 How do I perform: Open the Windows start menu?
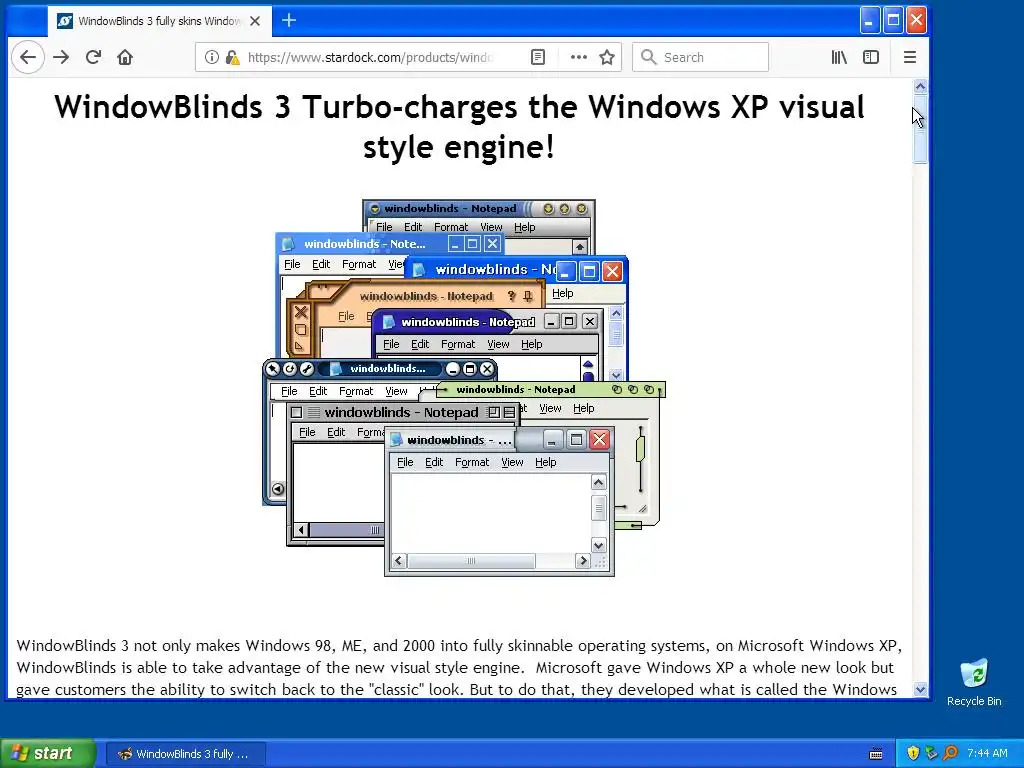(x=47, y=754)
